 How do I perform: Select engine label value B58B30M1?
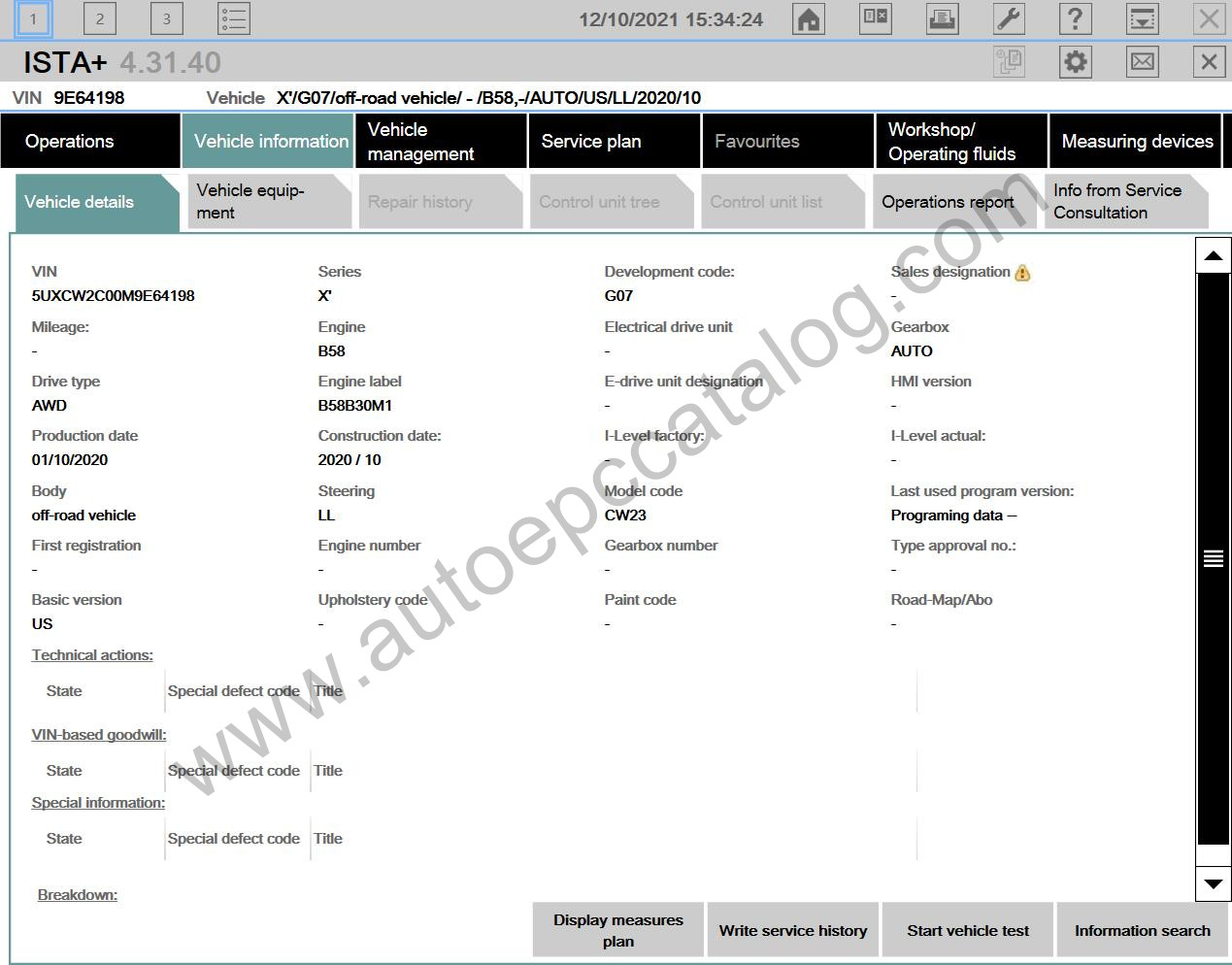point(355,406)
